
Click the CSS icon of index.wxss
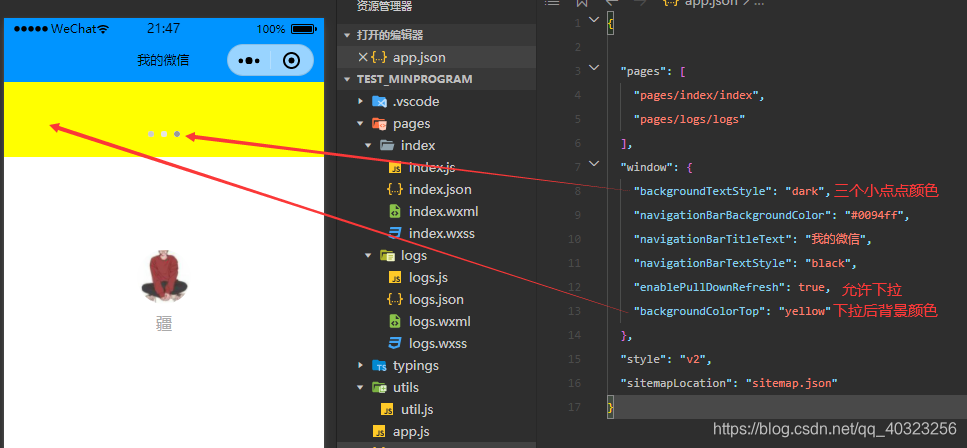(395, 233)
